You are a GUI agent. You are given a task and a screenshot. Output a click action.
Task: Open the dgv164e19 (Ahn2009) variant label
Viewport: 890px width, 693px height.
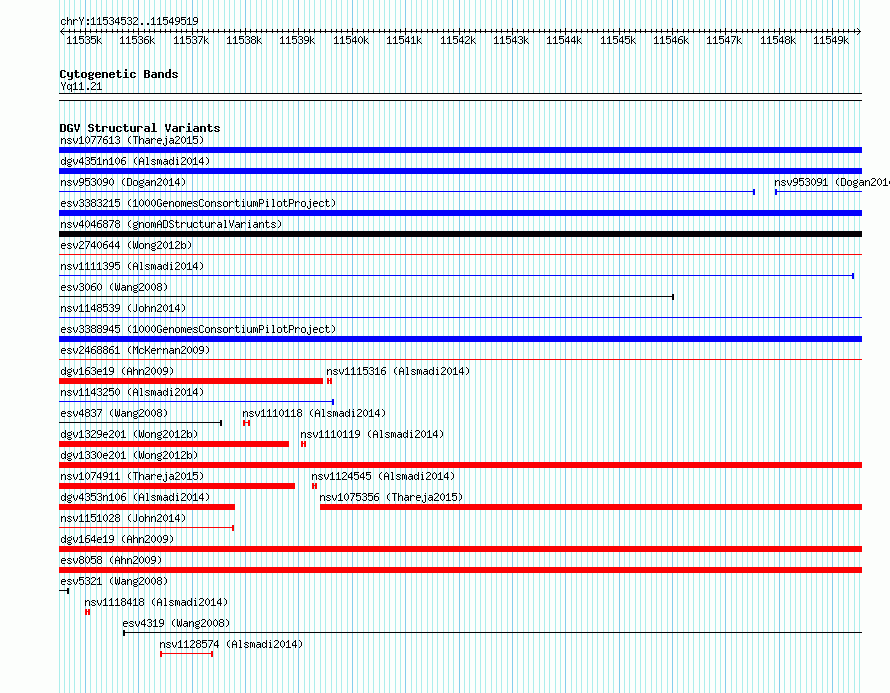117,539
